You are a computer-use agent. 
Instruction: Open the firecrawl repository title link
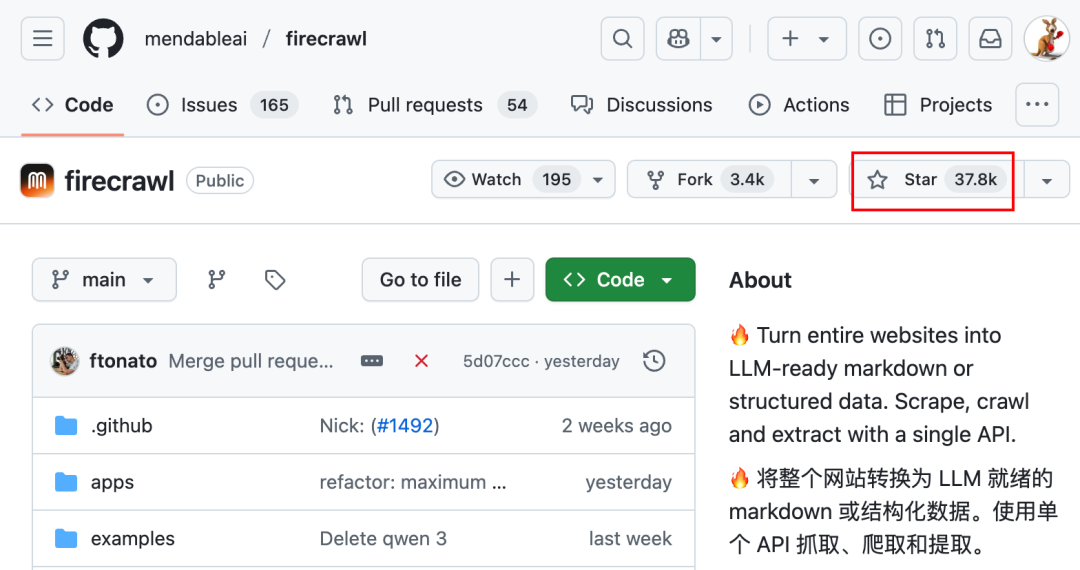119,181
